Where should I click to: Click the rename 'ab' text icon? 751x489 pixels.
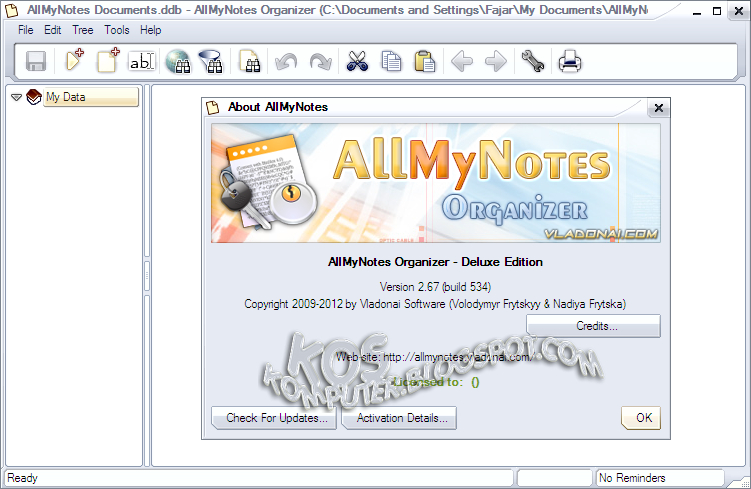142,62
